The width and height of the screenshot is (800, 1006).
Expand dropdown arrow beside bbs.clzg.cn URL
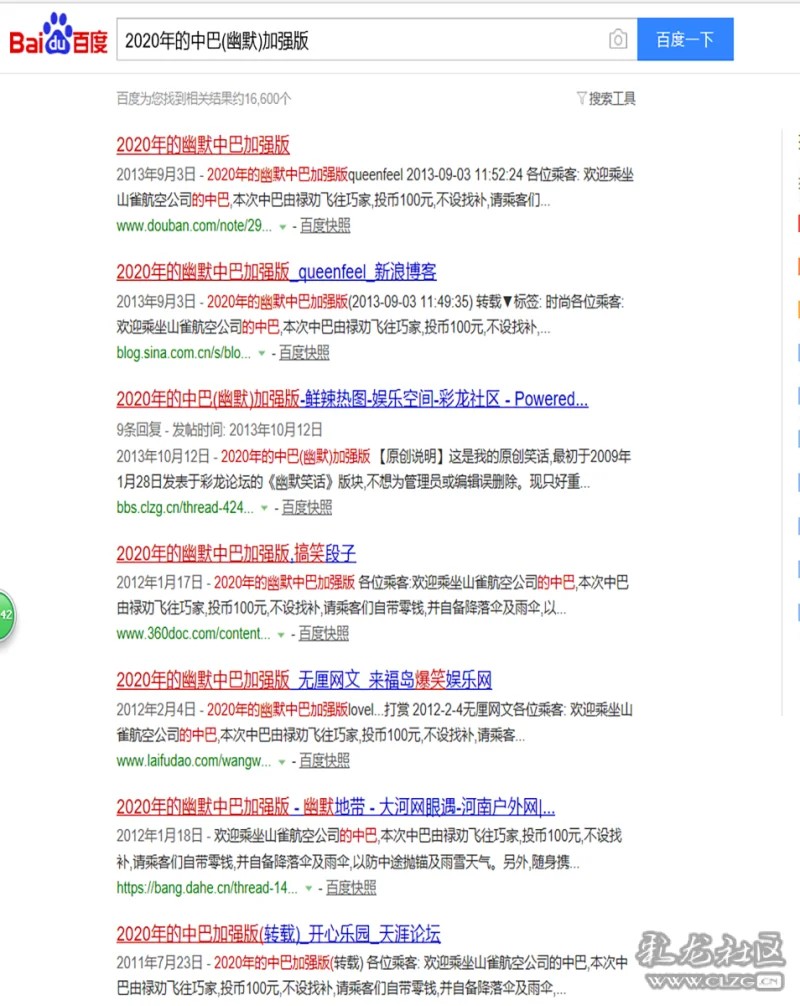tap(264, 508)
